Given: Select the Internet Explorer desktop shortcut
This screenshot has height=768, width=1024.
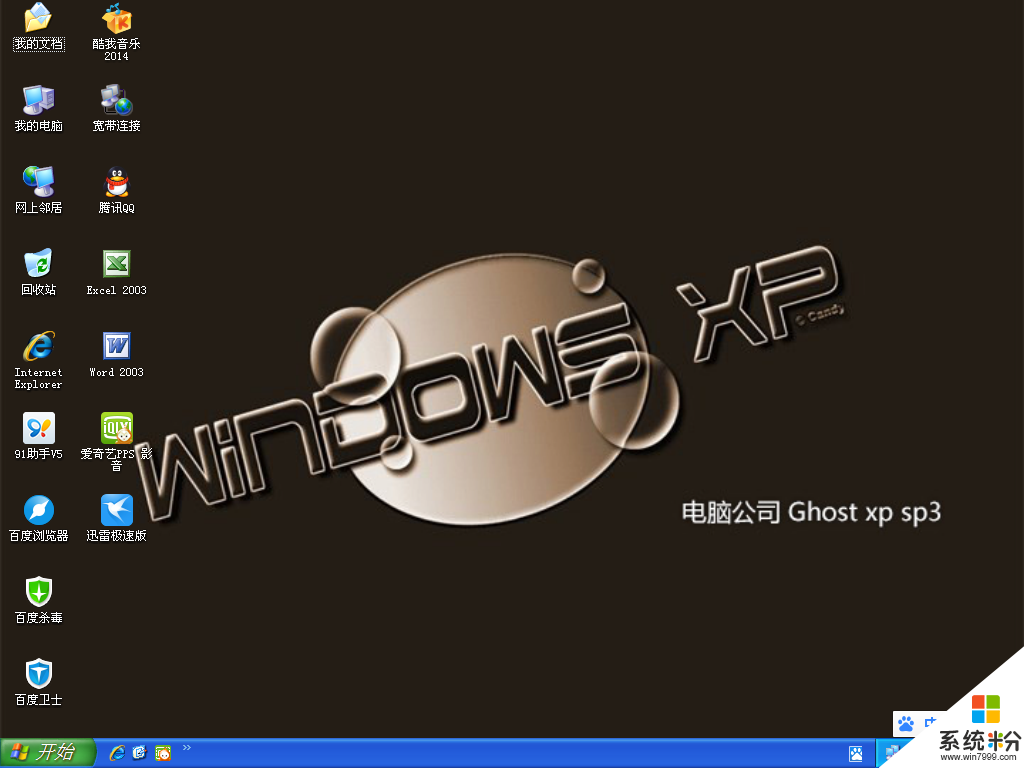Looking at the screenshot, I should click(x=38, y=346).
